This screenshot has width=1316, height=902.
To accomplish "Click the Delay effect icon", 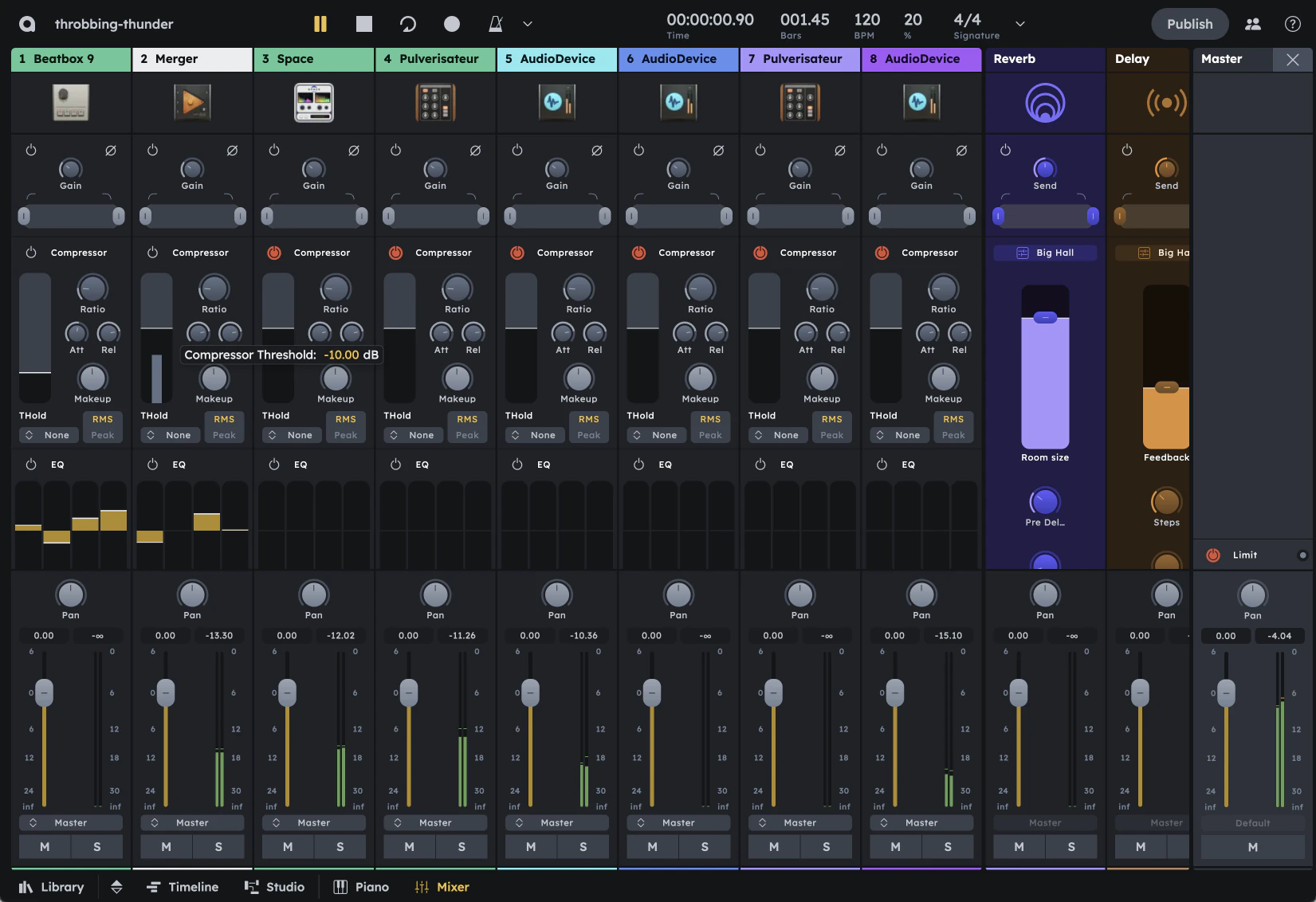I will click(1166, 102).
